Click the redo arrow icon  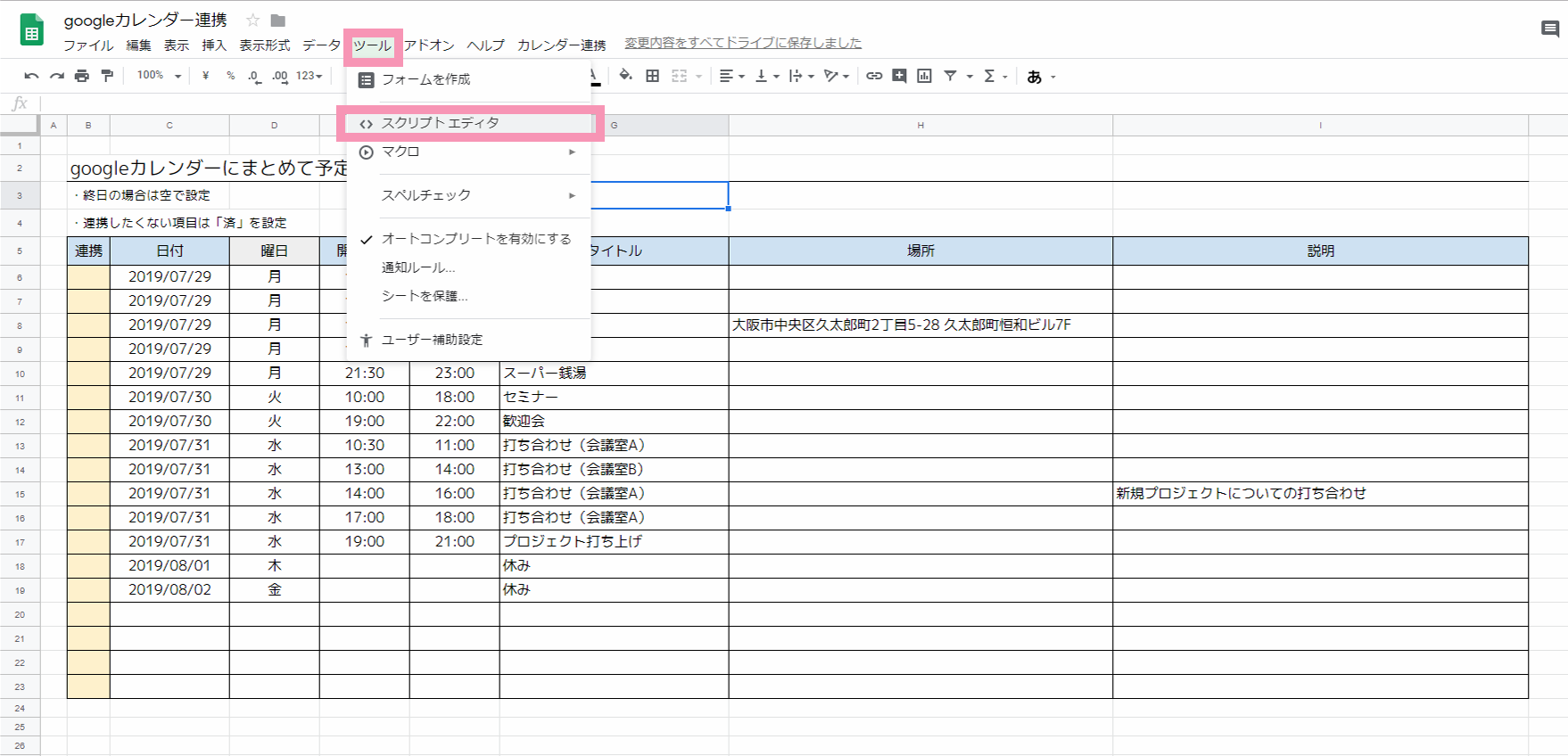pos(57,77)
